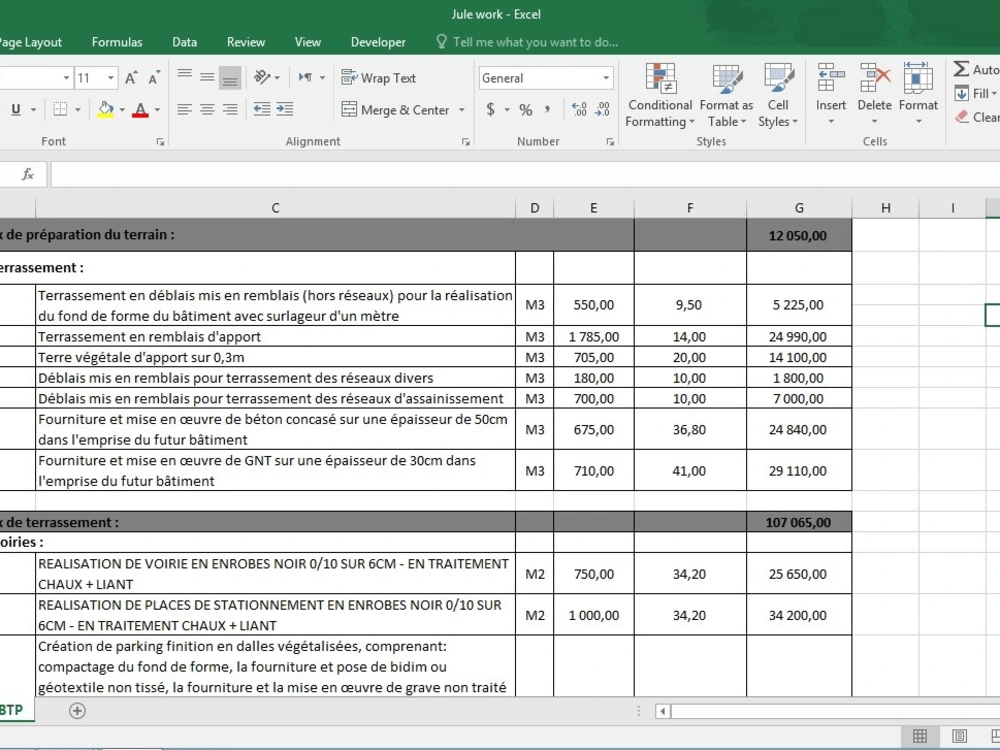Toggle Wrap Text on
Image resolution: width=1000 pixels, height=750 pixels.
379,78
